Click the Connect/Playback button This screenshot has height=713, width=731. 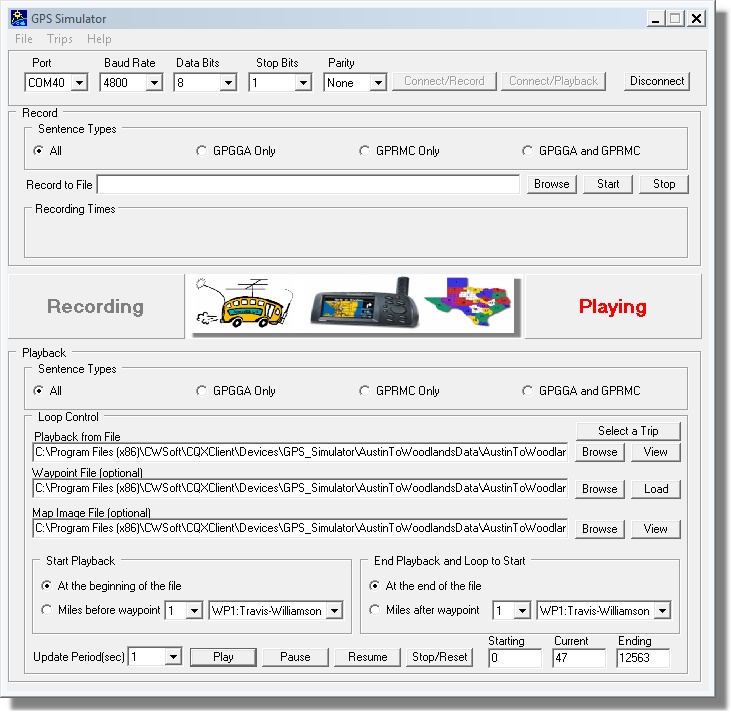553,81
